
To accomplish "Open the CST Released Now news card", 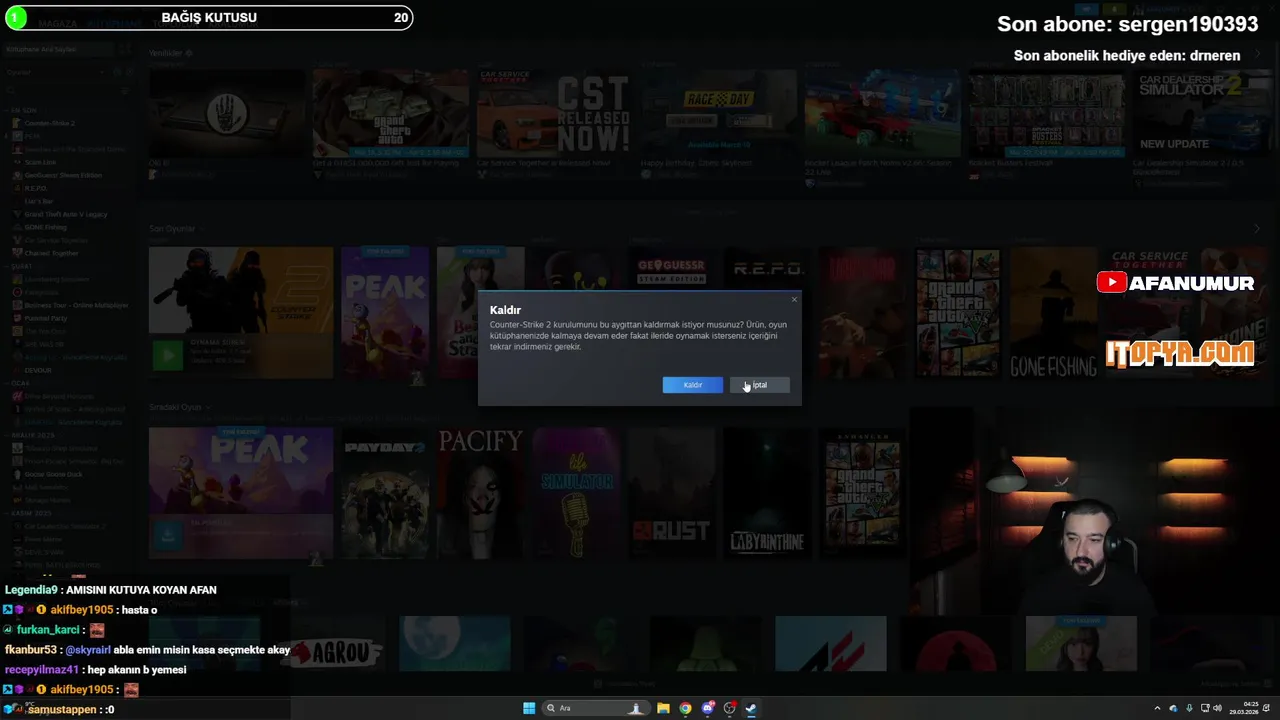I will coord(553,113).
